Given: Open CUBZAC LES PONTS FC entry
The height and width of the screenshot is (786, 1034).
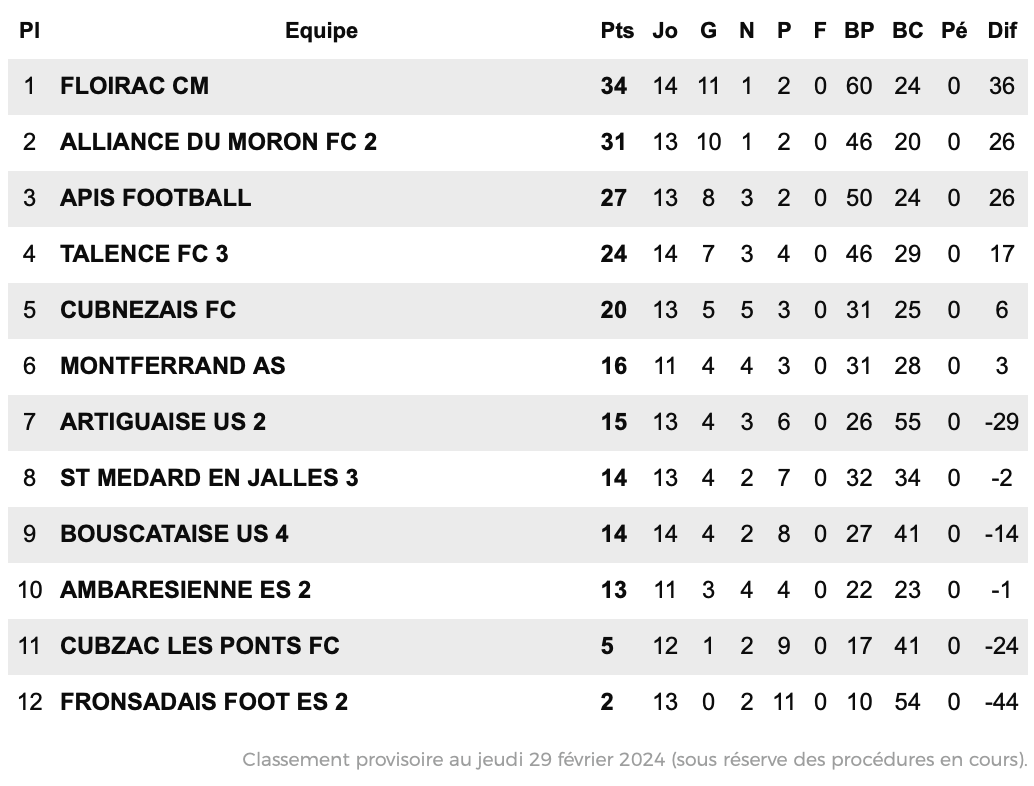Looking at the screenshot, I should tap(200, 646).
